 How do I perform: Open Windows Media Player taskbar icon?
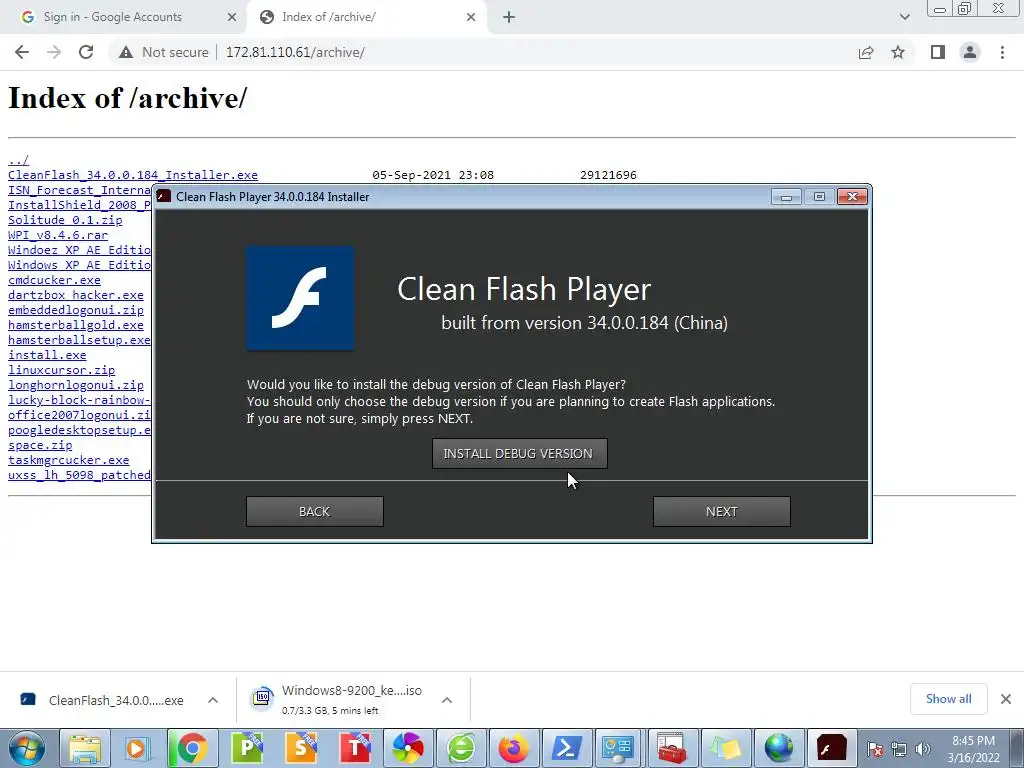pos(138,748)
